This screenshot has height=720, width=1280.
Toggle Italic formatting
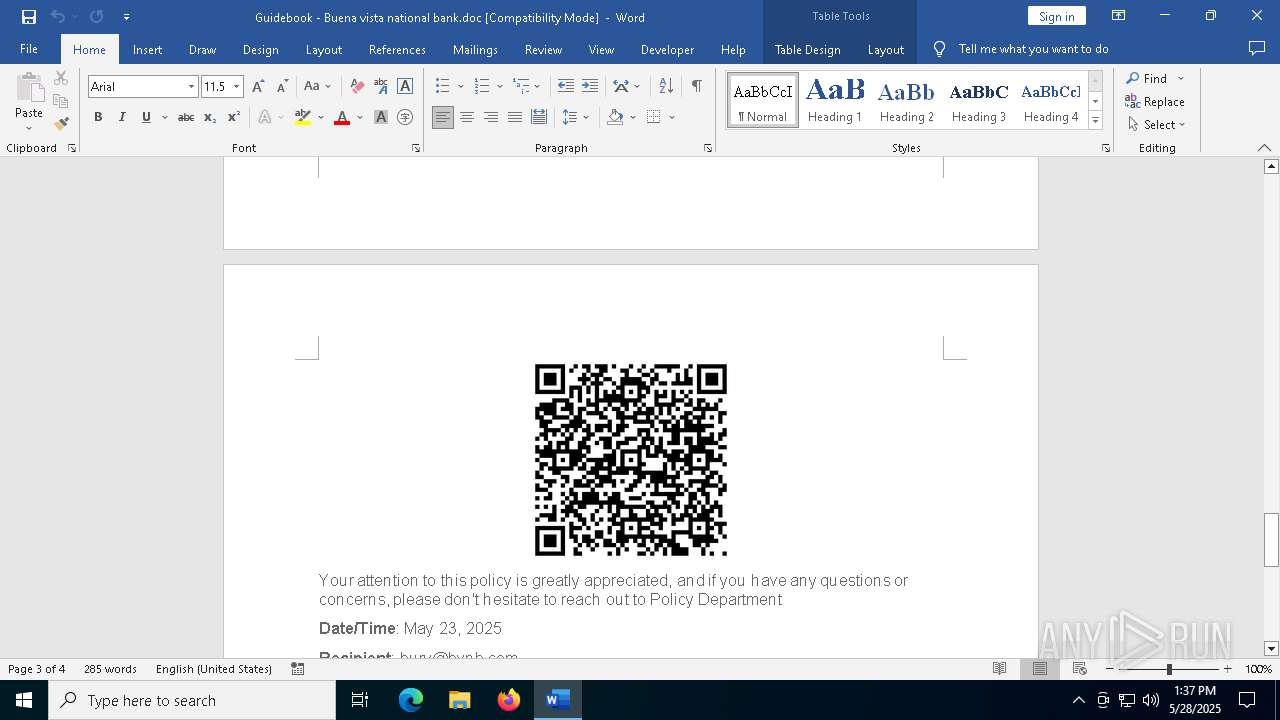tap(122, 117)
